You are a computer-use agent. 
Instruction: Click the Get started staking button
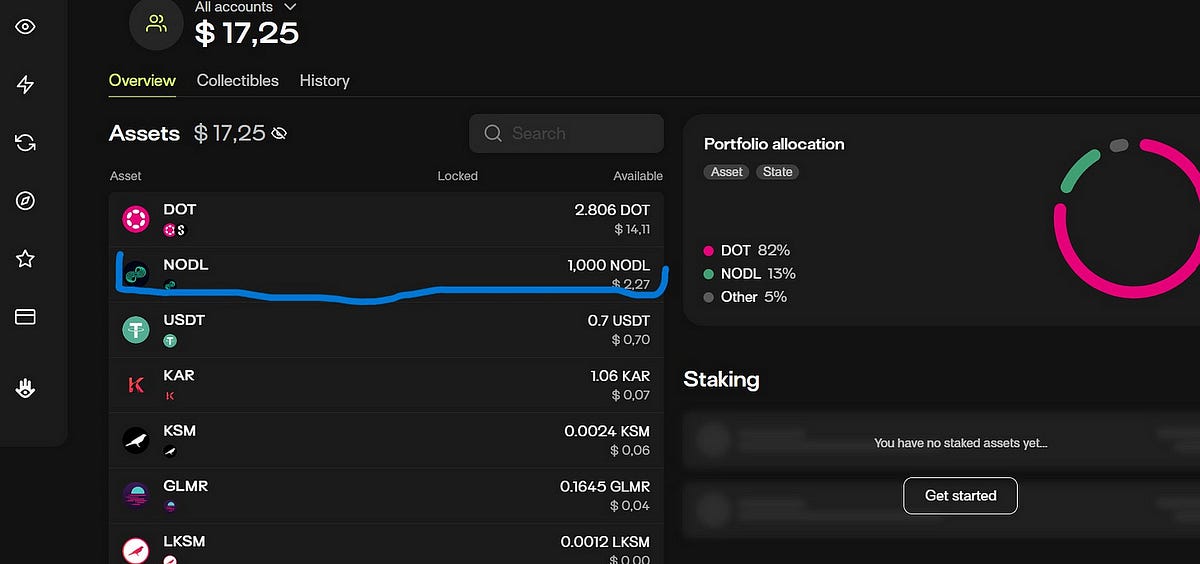(x=960, y=495)
